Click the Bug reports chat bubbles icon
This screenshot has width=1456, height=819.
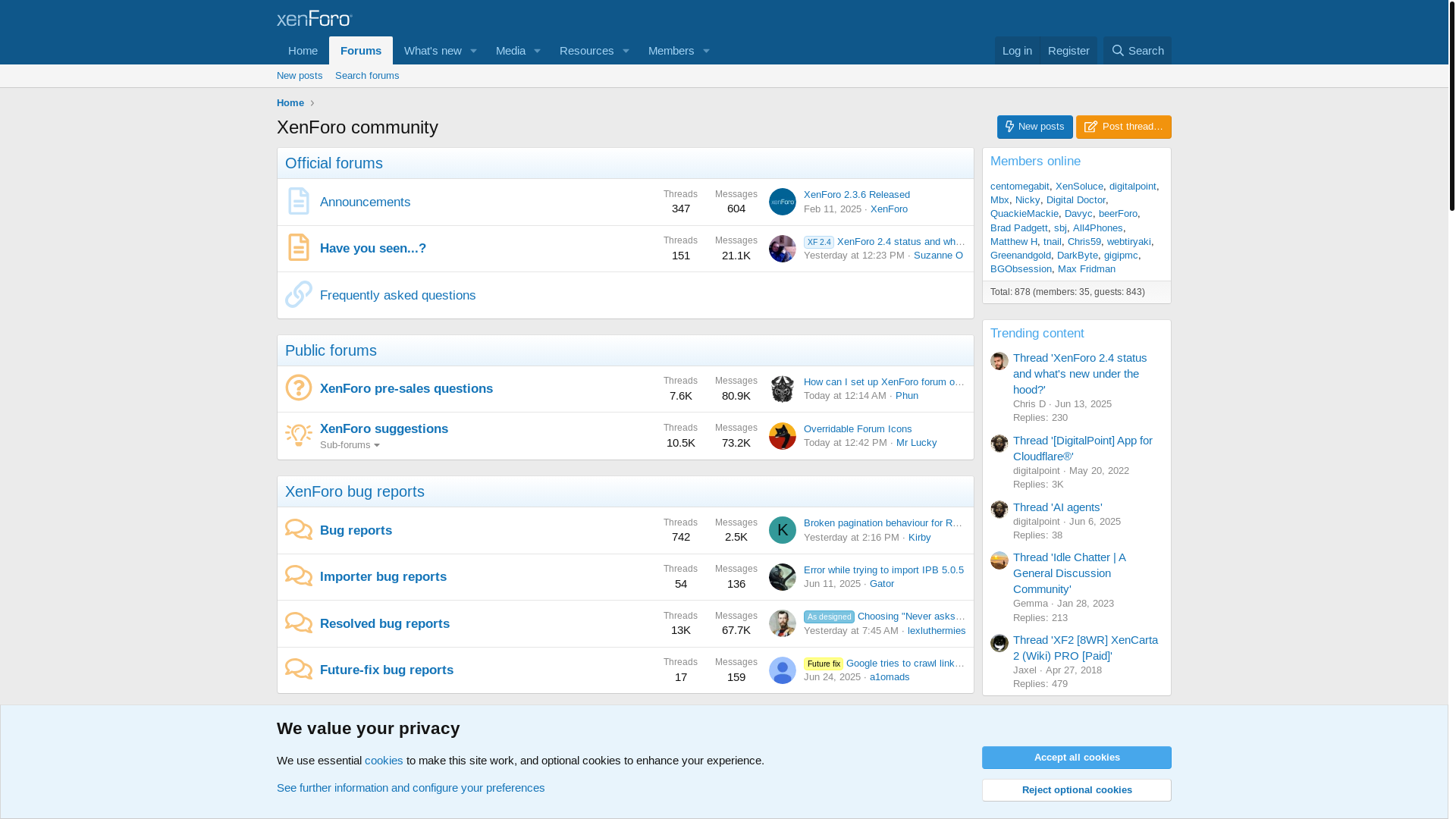point(299,529)
